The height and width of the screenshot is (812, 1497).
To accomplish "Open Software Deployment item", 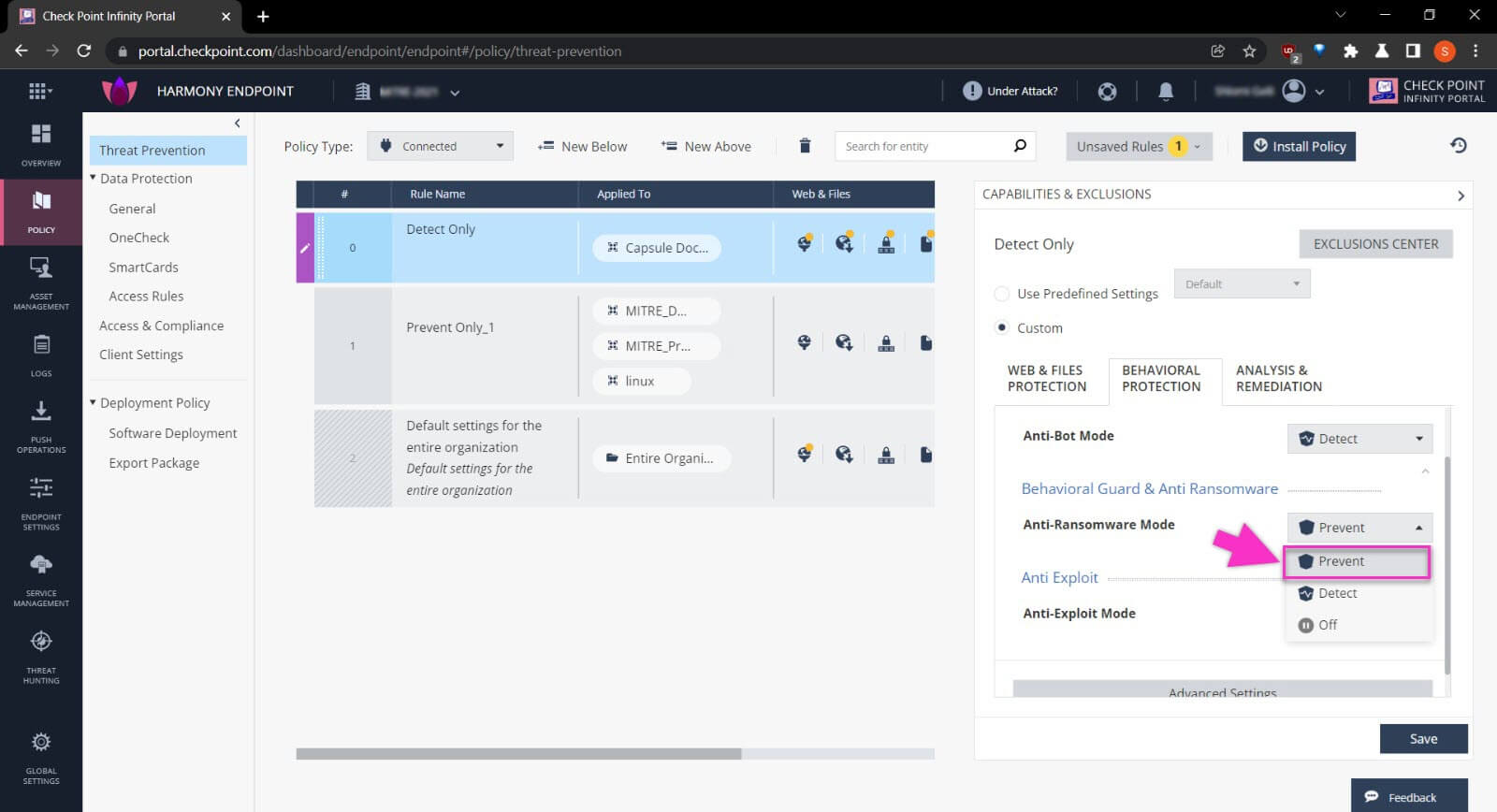I will [x=172, y=433].
